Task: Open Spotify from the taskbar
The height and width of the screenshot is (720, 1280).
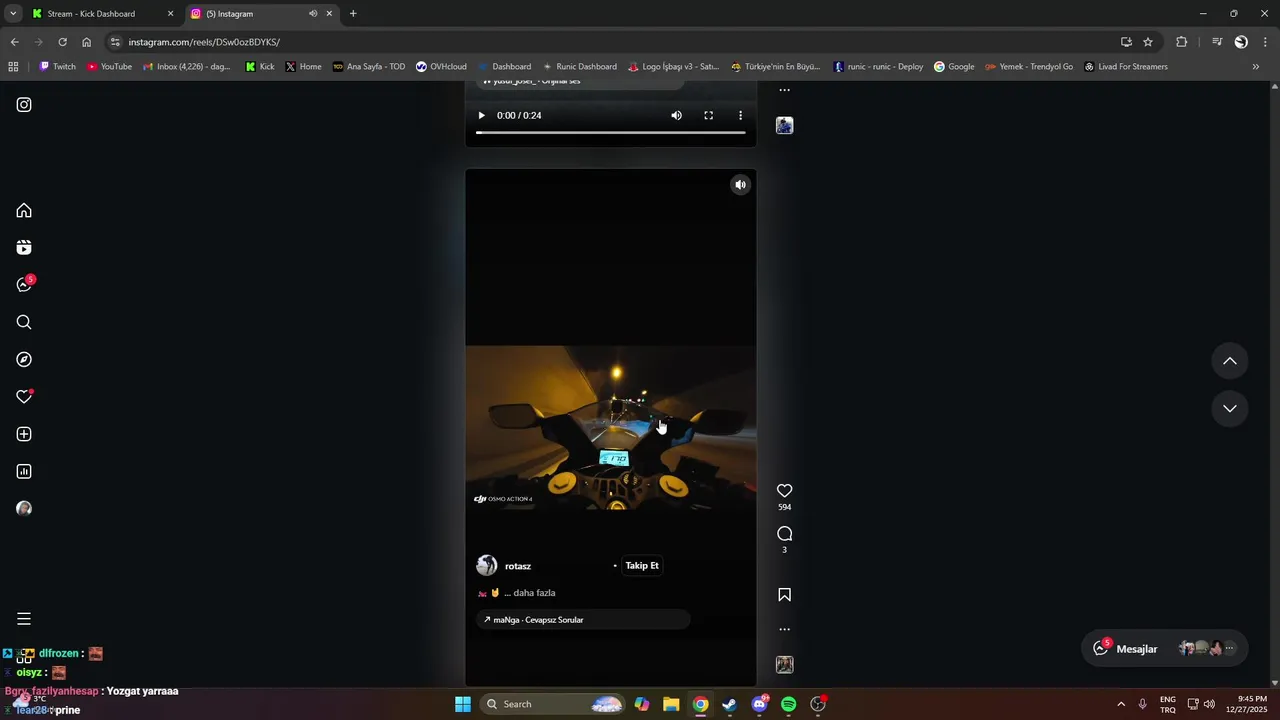Action: (788, 704)
